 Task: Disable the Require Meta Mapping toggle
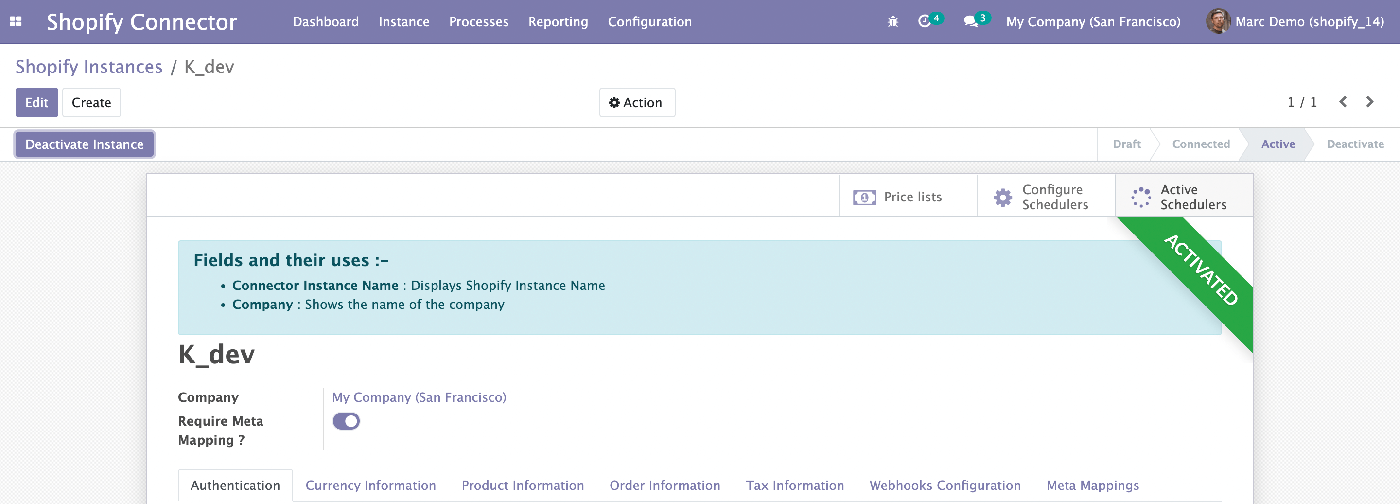pos(346,421)
